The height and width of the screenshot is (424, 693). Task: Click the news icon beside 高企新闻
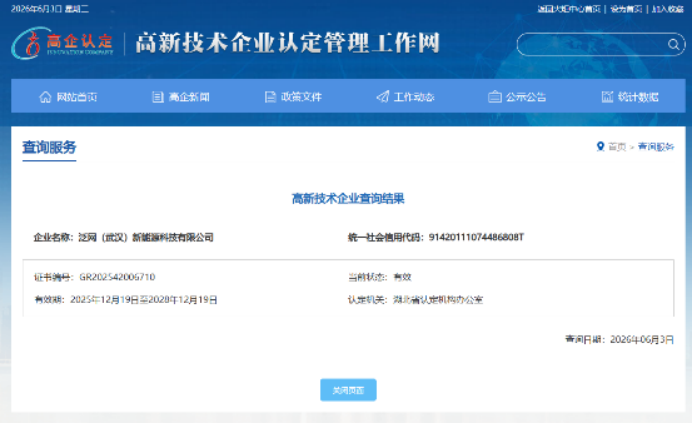pyautogui.click(x=157, y=97)
